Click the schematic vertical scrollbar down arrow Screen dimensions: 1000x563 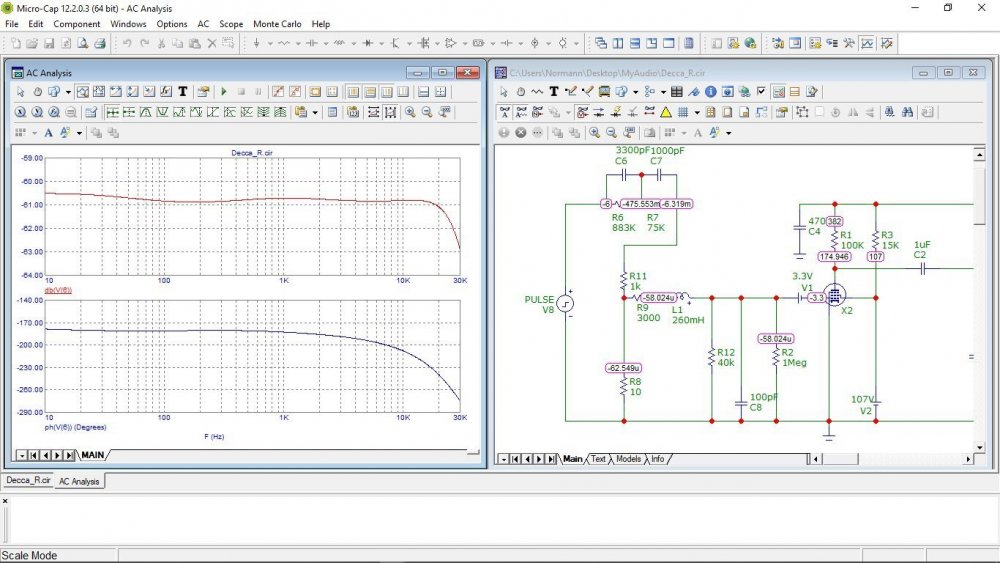pos(980,446)
